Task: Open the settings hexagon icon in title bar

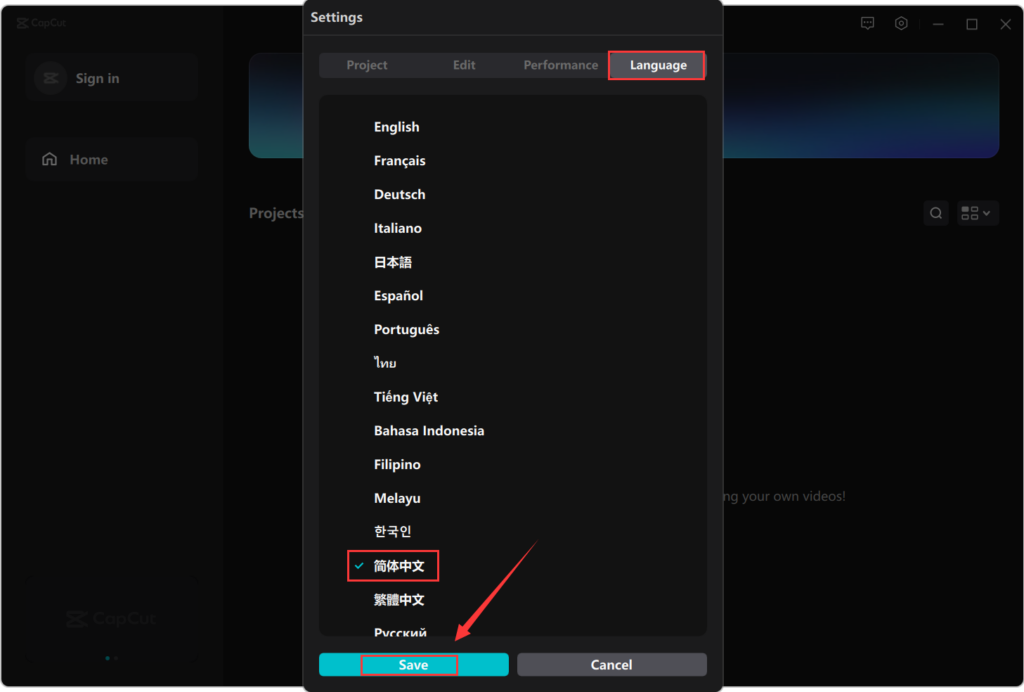Action: tap(901, 24)
